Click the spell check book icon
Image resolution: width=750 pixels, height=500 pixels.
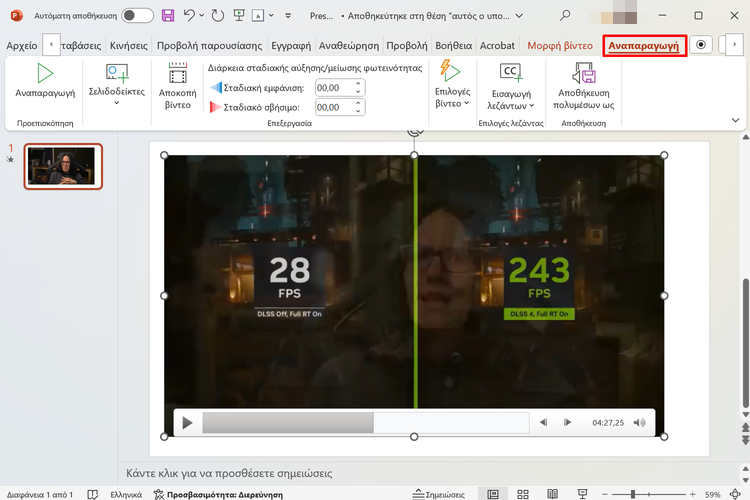[93, 494]
